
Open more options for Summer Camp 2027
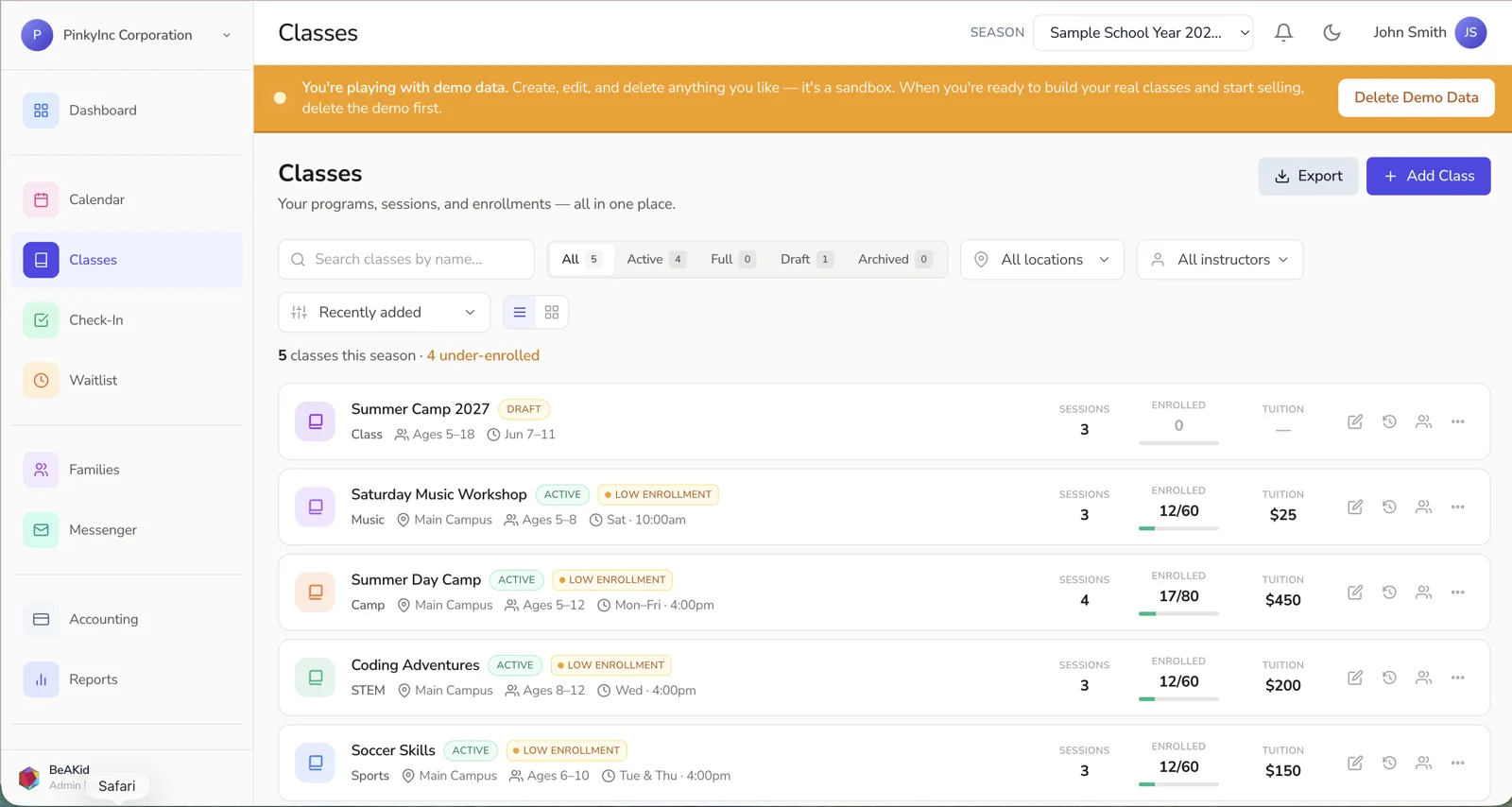point(1458,421)
